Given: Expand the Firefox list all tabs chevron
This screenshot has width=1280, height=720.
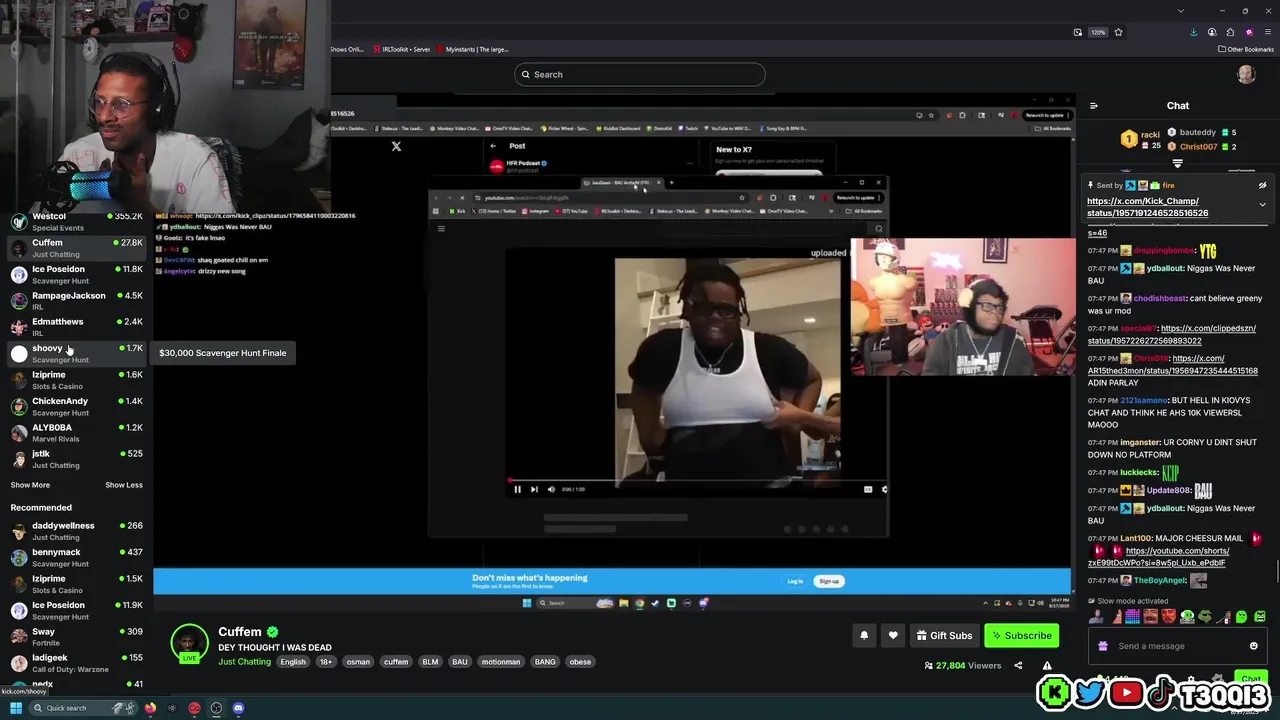Looking at the screenshot, I should tap(1181, 11).
